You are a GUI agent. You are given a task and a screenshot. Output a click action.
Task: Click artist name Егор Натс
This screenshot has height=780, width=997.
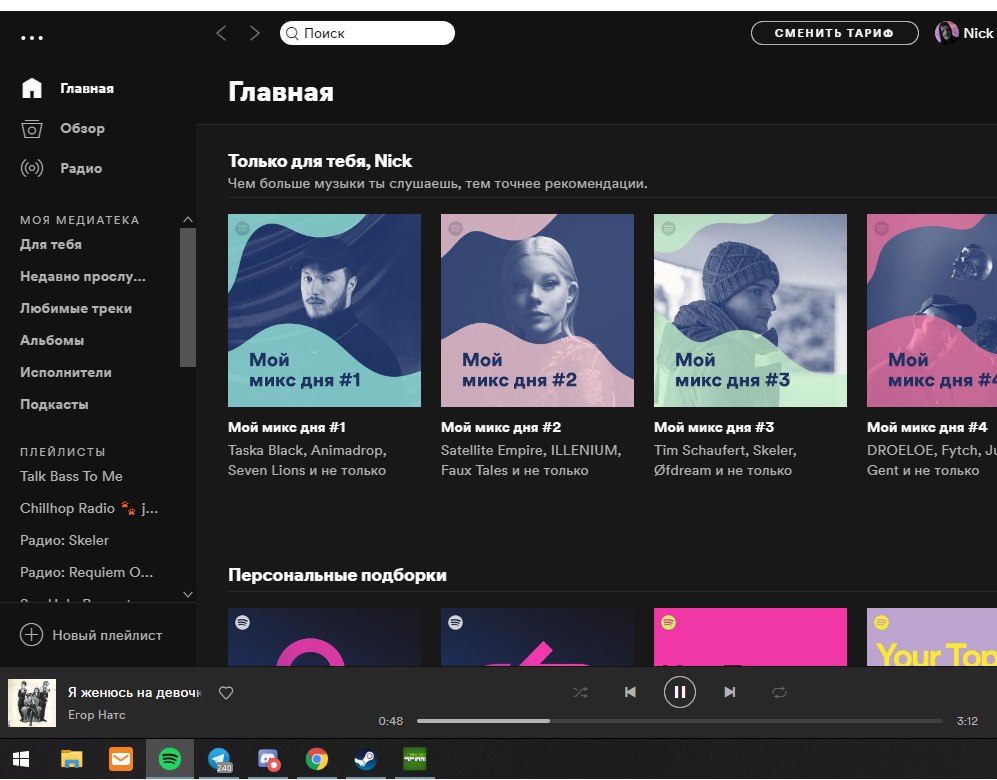pos(97,715)
